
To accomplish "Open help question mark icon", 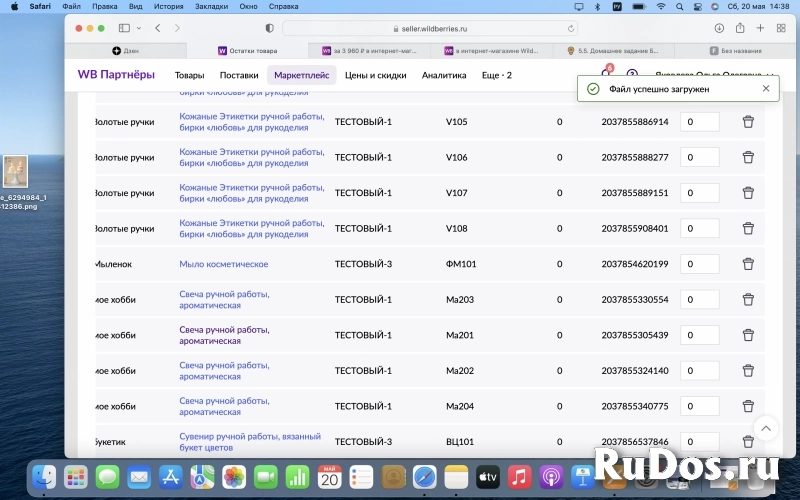I will pyautogui.click(x=632, y=75).
